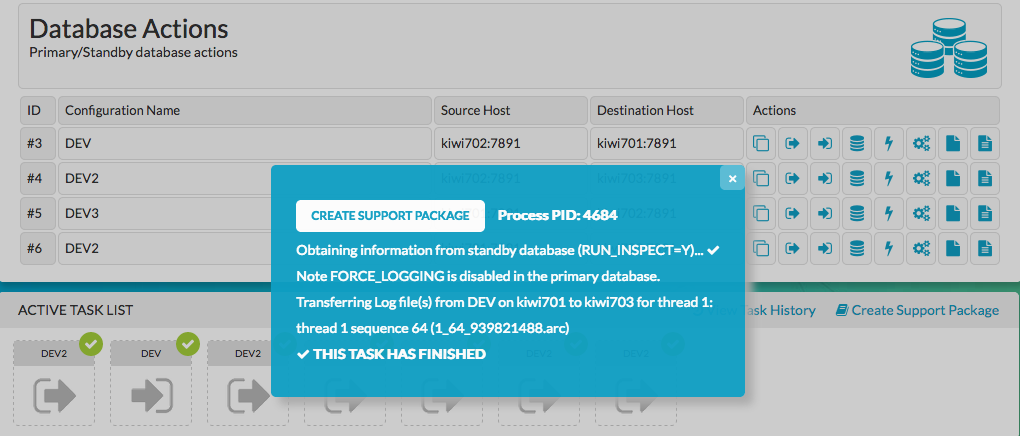Viewport: 1020px width, 436px height.
Task: Click the FORCE_LOGGING is disabled note
Action: [x=478, y=277]
